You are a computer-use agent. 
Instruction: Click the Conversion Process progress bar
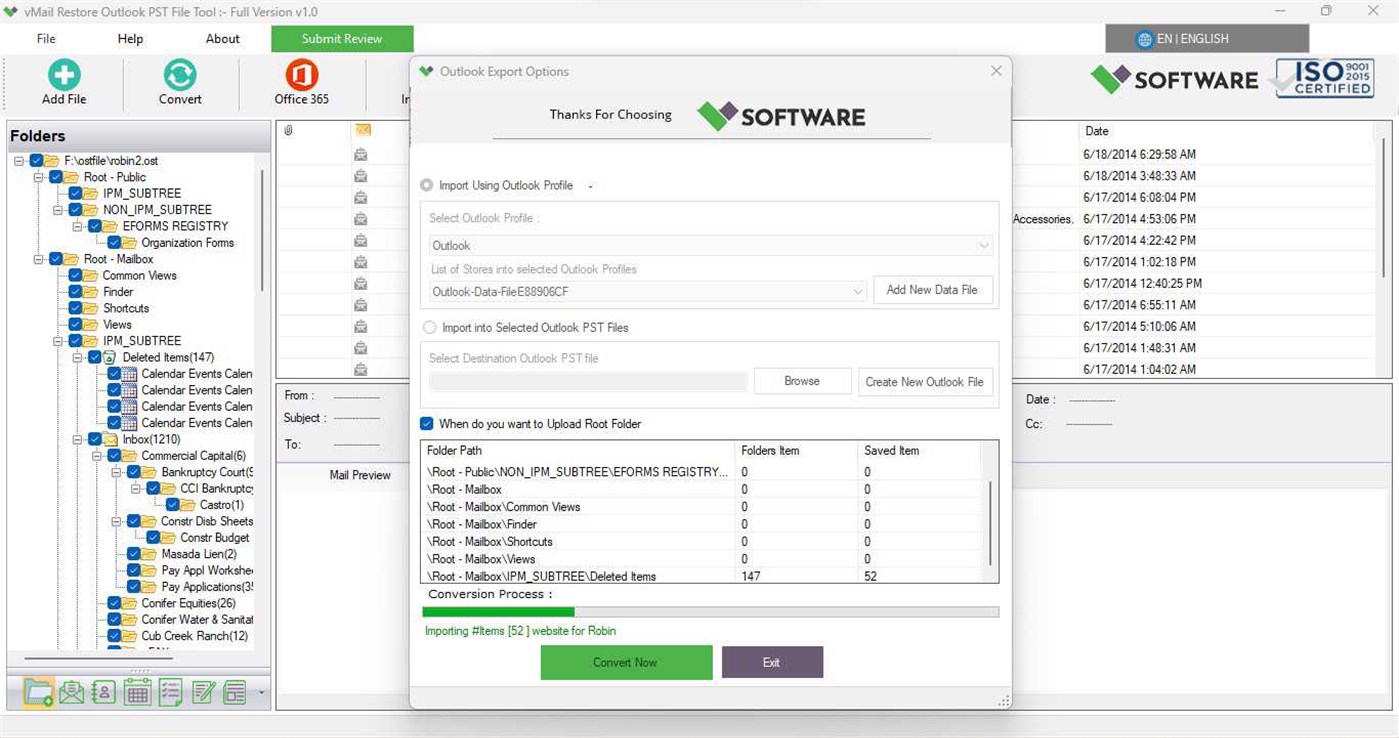(x=709, y=611)
